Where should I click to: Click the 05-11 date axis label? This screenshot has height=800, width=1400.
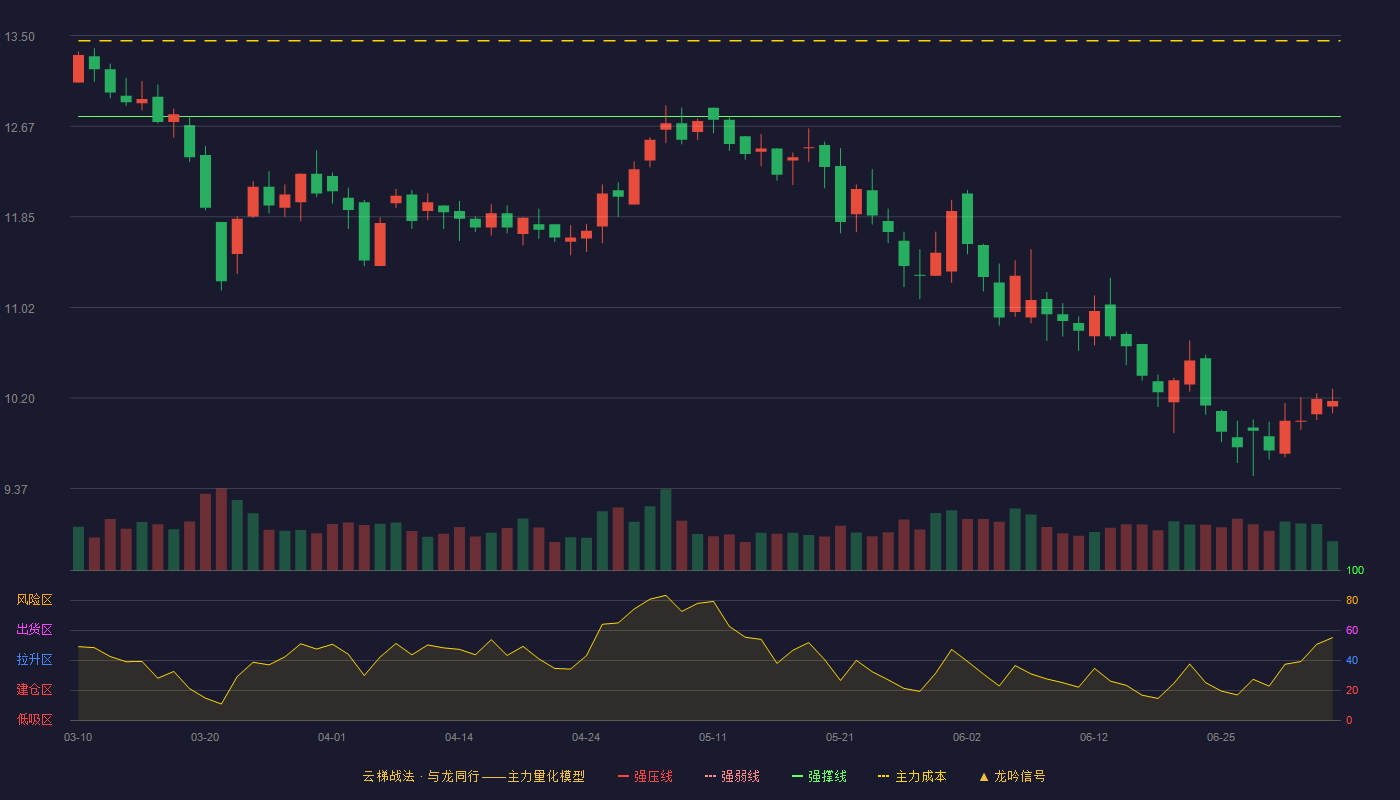pyautogui.click(x=713, y=737)
